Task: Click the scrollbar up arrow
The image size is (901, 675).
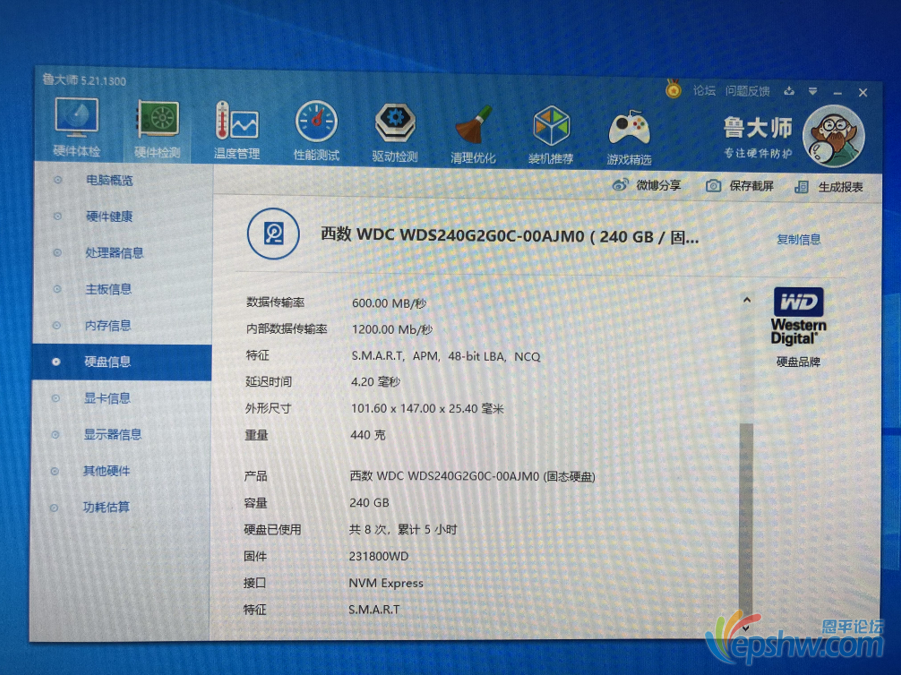Action: [x=747, y=300]
